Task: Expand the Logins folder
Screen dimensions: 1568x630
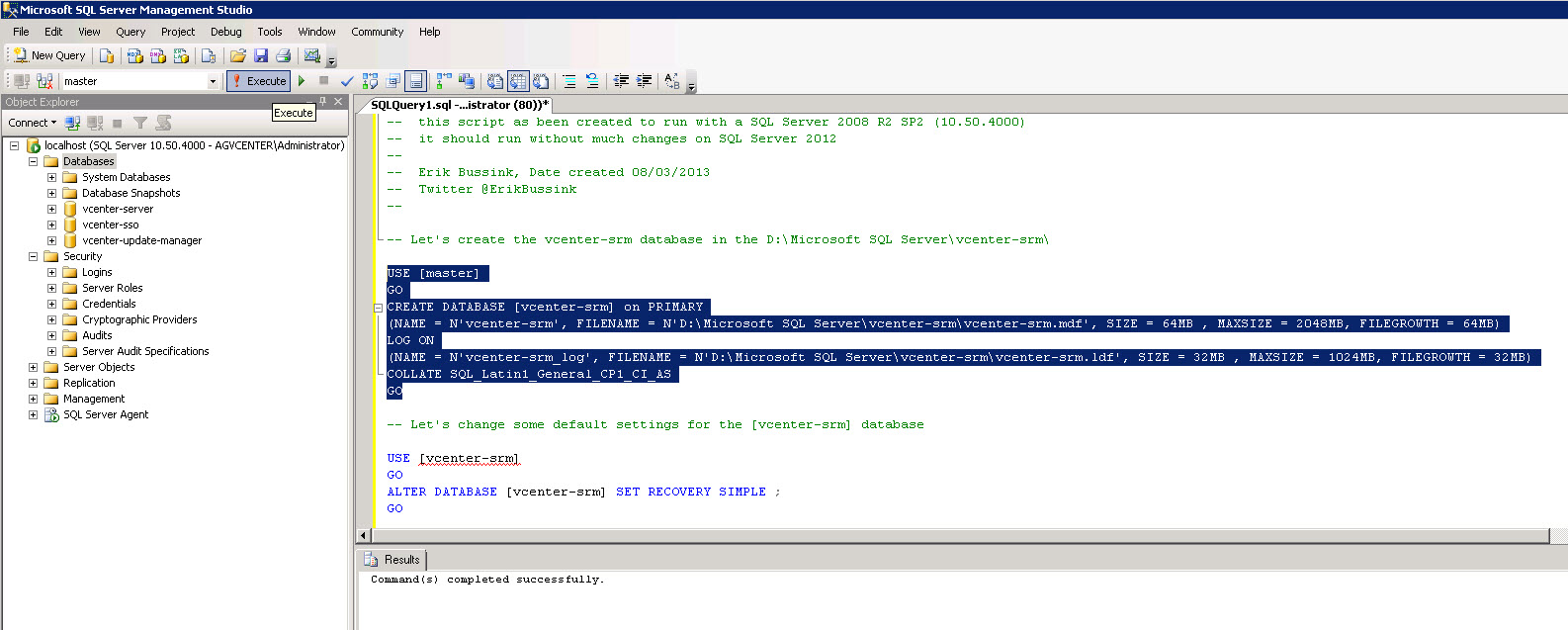Action: [x=51, y=272]
